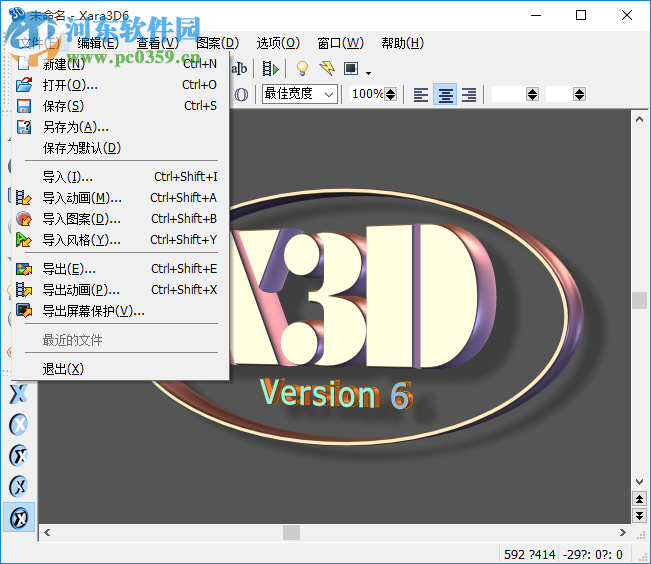
Task: Click the text tool 'ab' toolbar icon
Action: [x=240, y=69]
